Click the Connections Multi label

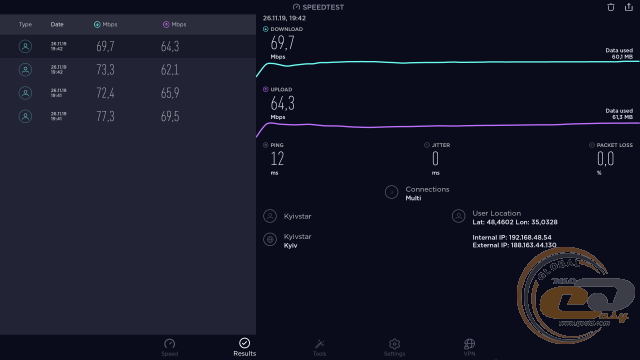(427, 193)
